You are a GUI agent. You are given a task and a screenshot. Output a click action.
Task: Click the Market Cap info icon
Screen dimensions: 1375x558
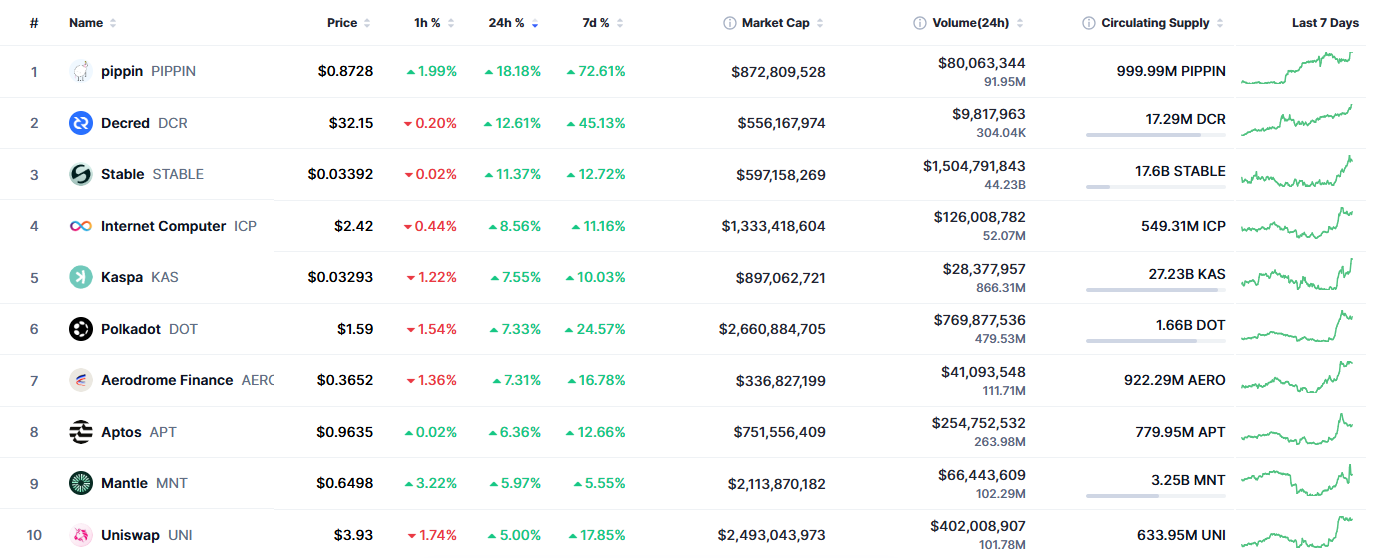(x=730, y=23)
